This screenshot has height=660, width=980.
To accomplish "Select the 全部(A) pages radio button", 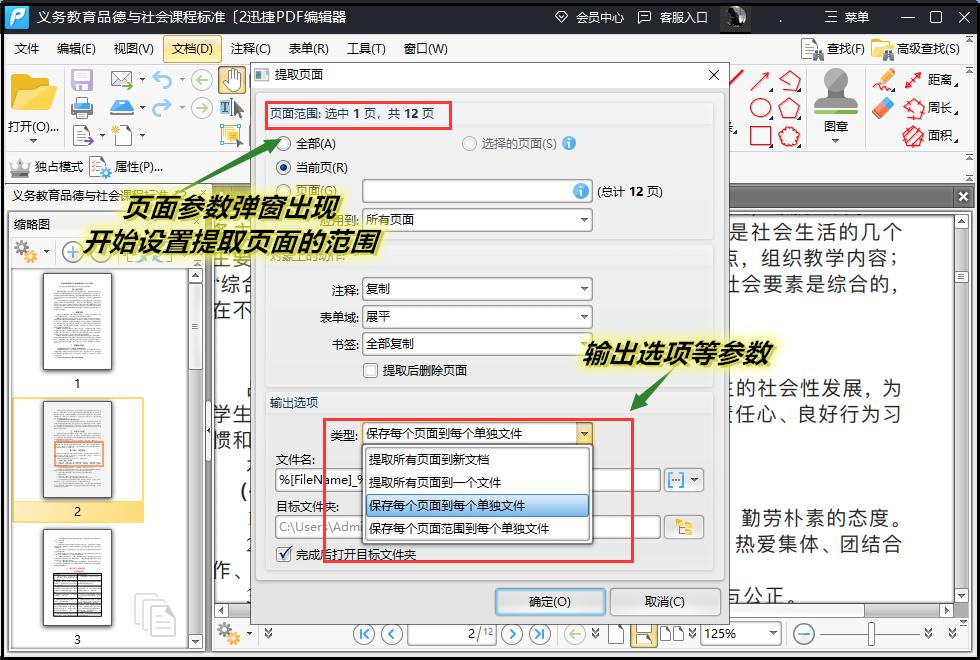I will [x=284, y=144].
